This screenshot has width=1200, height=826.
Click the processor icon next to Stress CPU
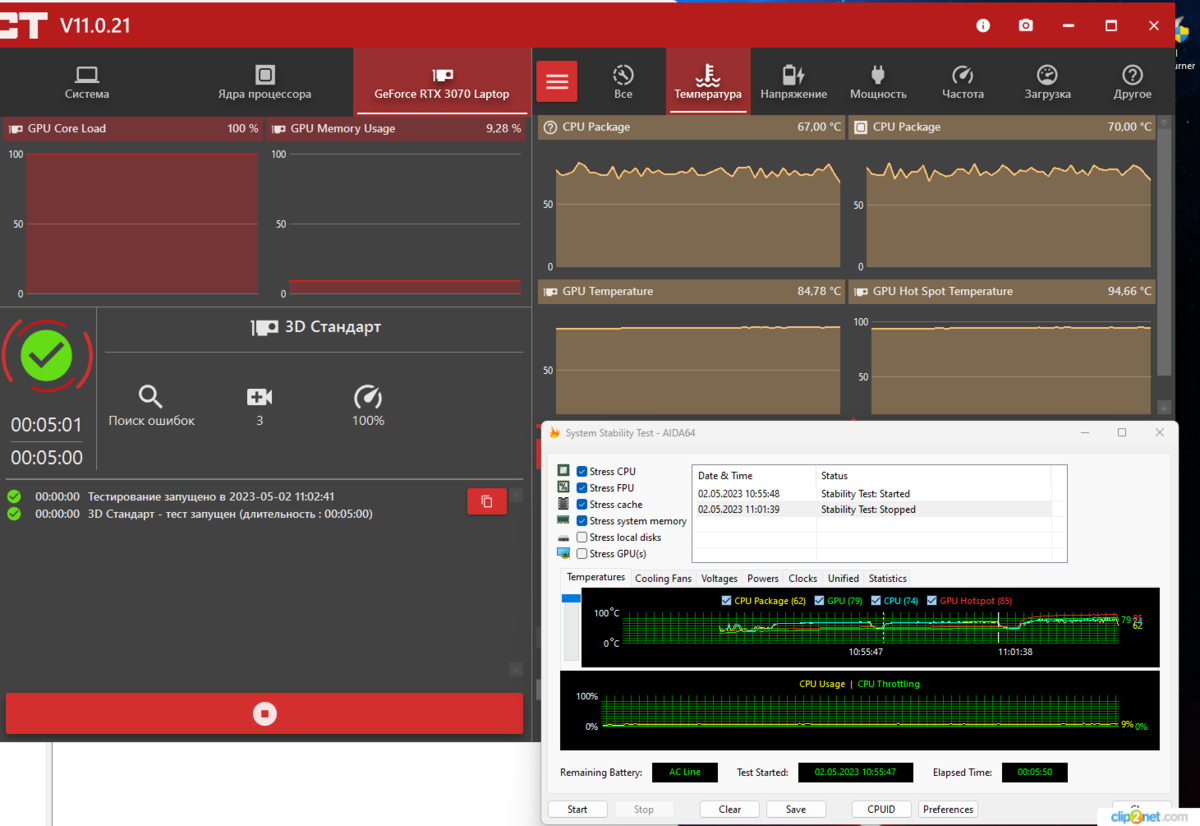[x=564, y=471]
